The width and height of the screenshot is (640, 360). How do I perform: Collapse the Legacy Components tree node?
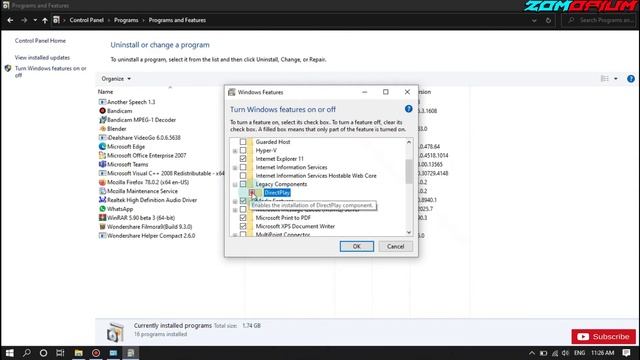pyautogui.click(x=235, y=184)
